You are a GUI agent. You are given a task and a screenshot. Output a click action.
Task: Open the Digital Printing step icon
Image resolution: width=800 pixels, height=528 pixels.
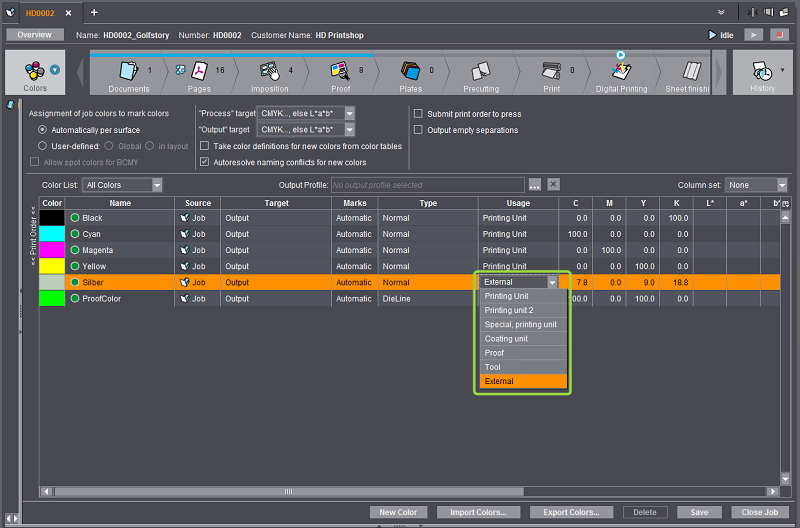621,71
